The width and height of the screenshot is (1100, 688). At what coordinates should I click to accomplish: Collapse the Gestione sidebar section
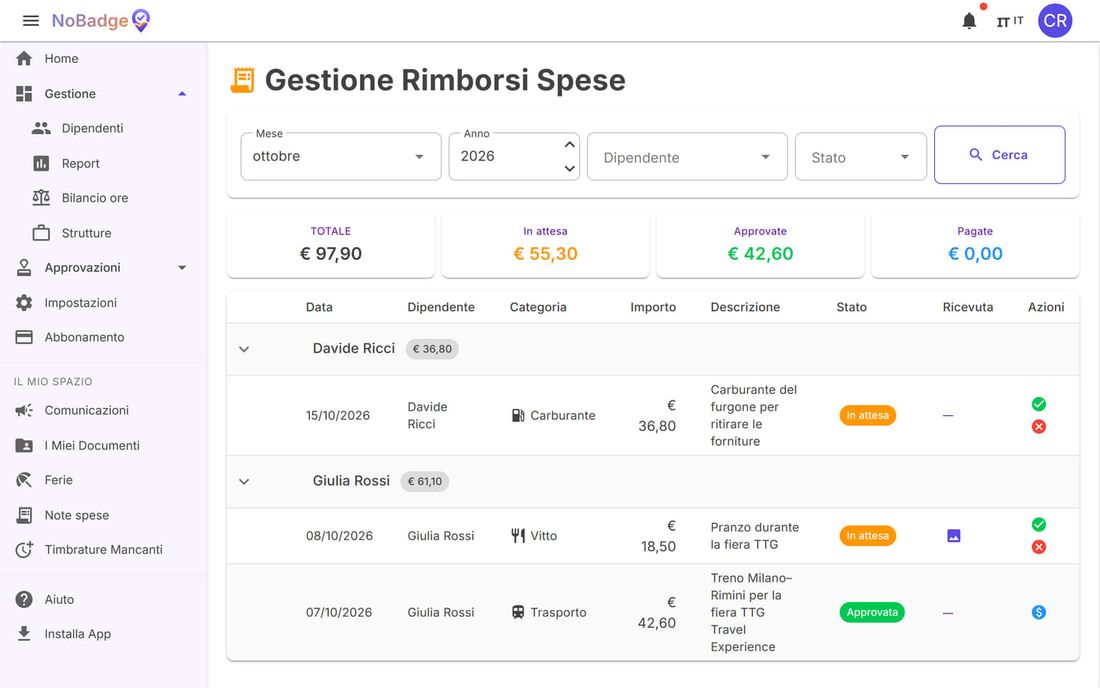tap(103, 94)
